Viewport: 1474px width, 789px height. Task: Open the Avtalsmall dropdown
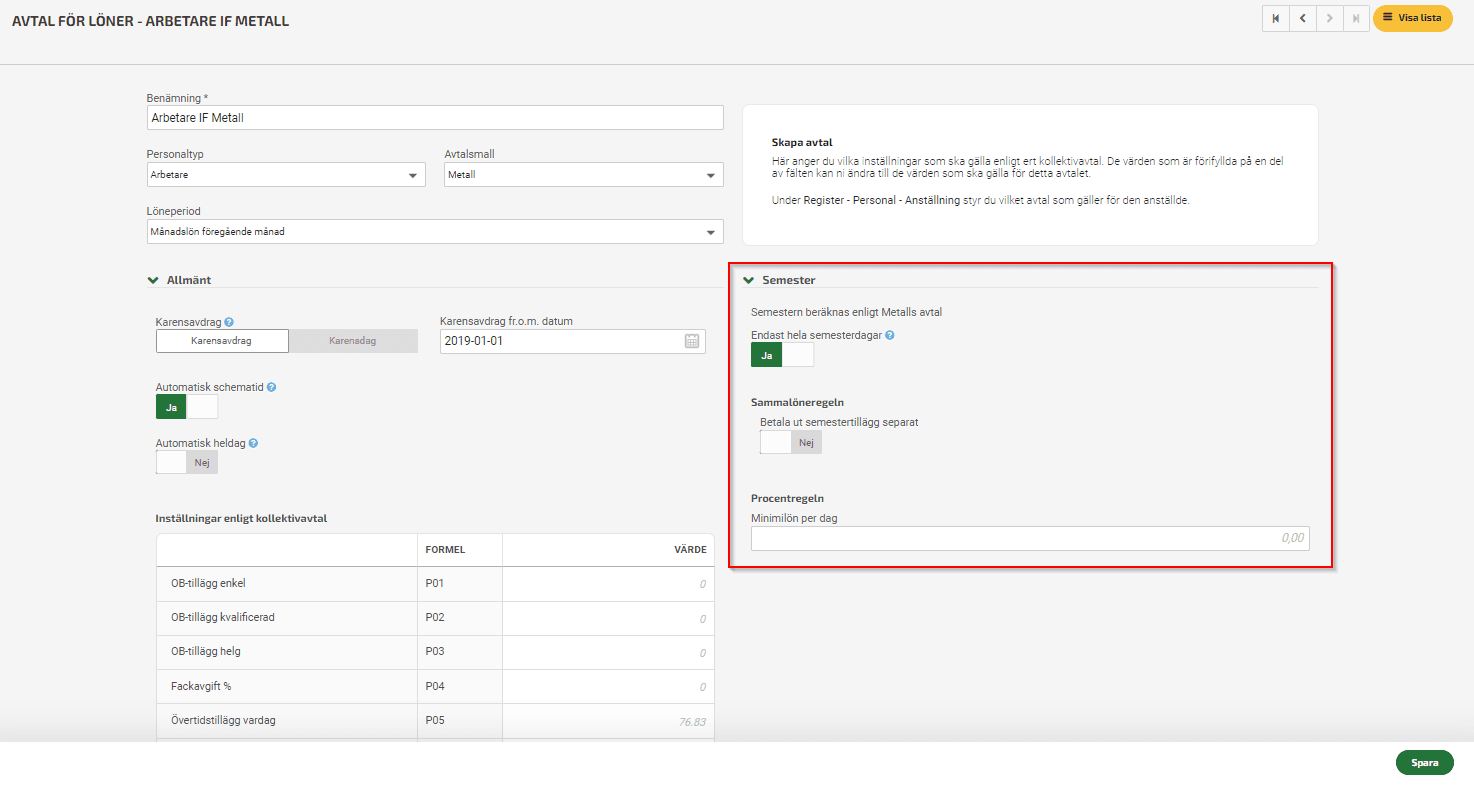tap(584, 175)
